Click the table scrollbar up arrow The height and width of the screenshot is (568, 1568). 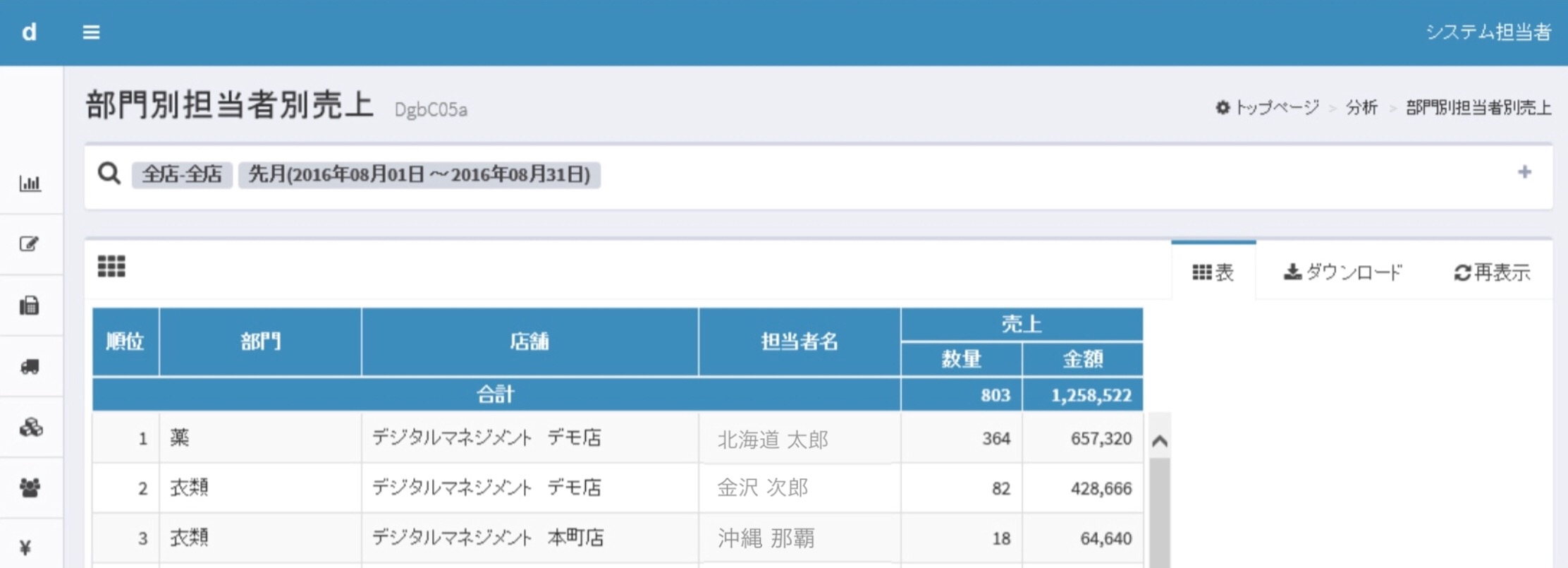(1160, 442)
